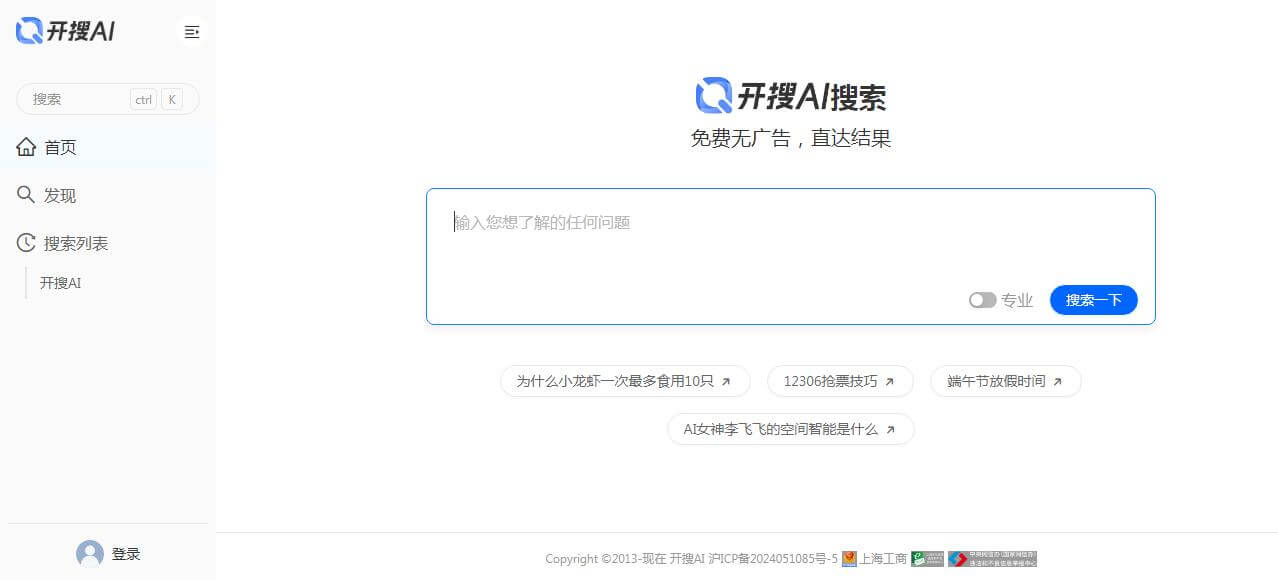
Task: Select the 首页 home icon
Action: (26, 146)
